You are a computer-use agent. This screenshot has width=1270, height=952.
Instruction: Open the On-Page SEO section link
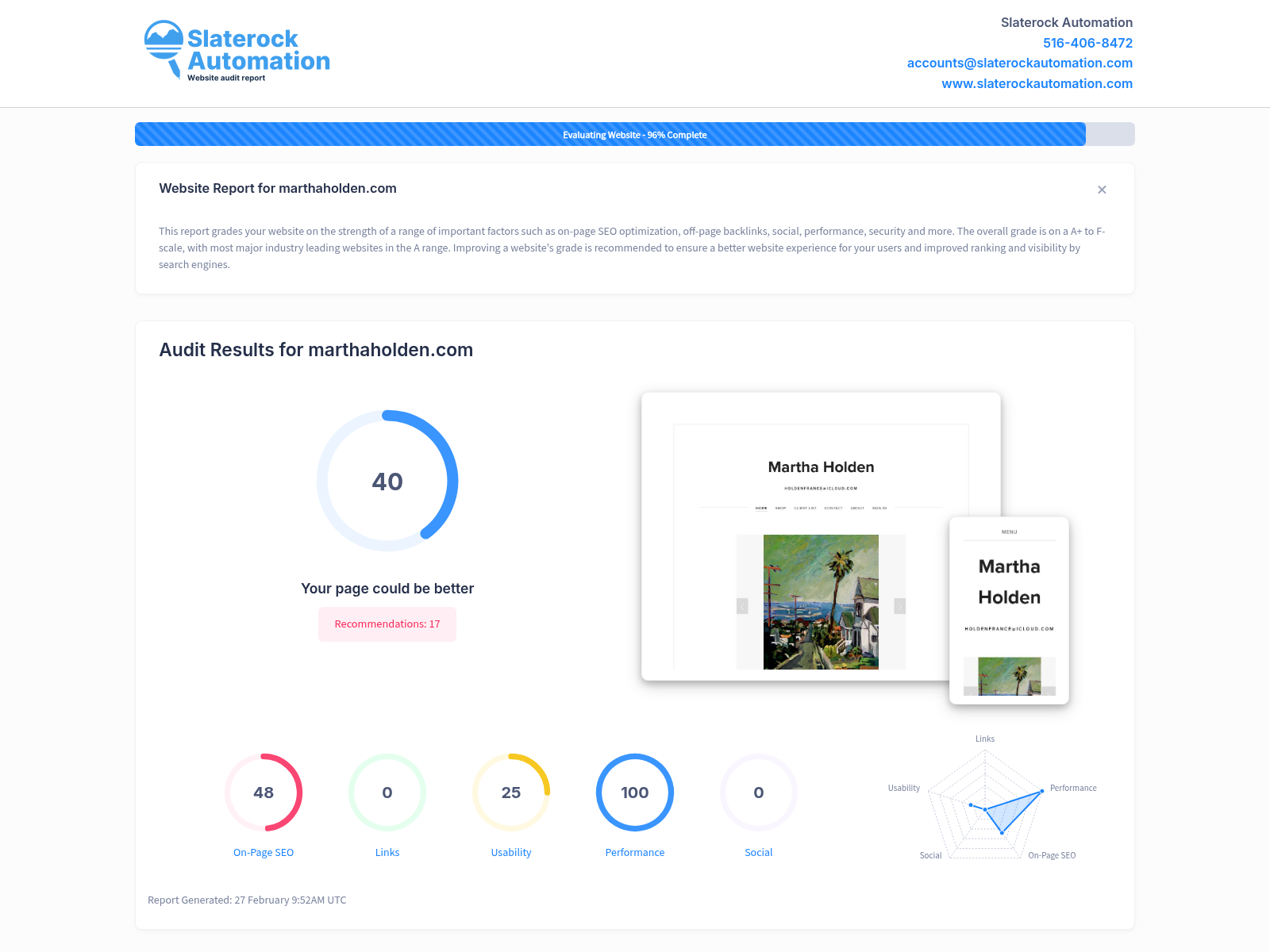(264, 852)
